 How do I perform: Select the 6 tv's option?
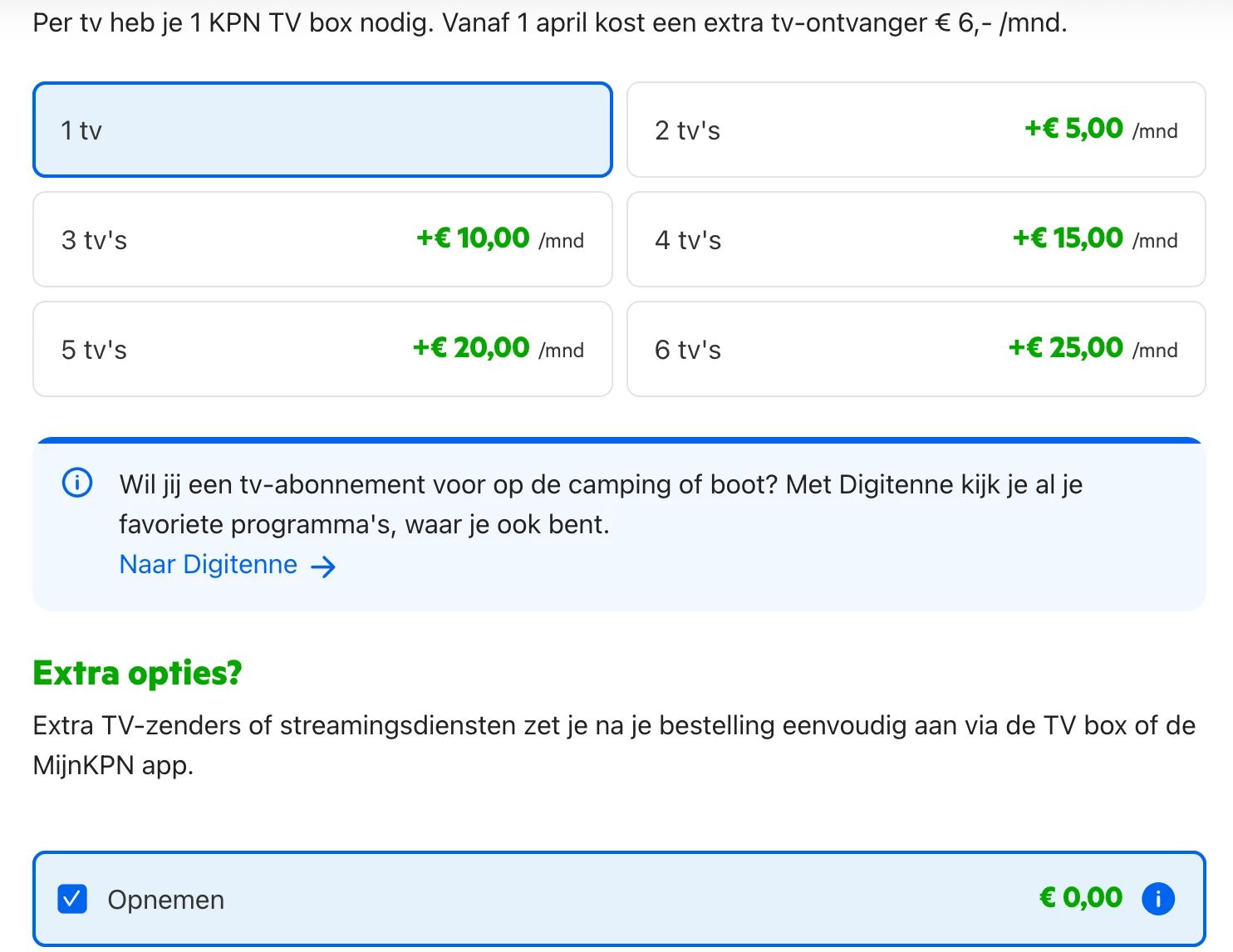pyautogui.click(x=916, y=349)
